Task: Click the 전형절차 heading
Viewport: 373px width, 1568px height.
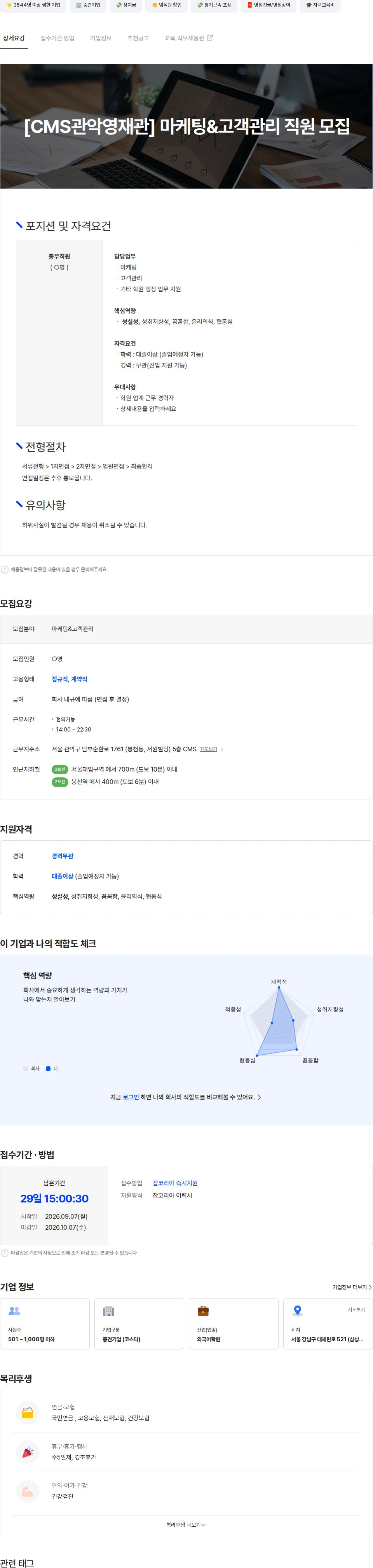Action: click(45, 447)
